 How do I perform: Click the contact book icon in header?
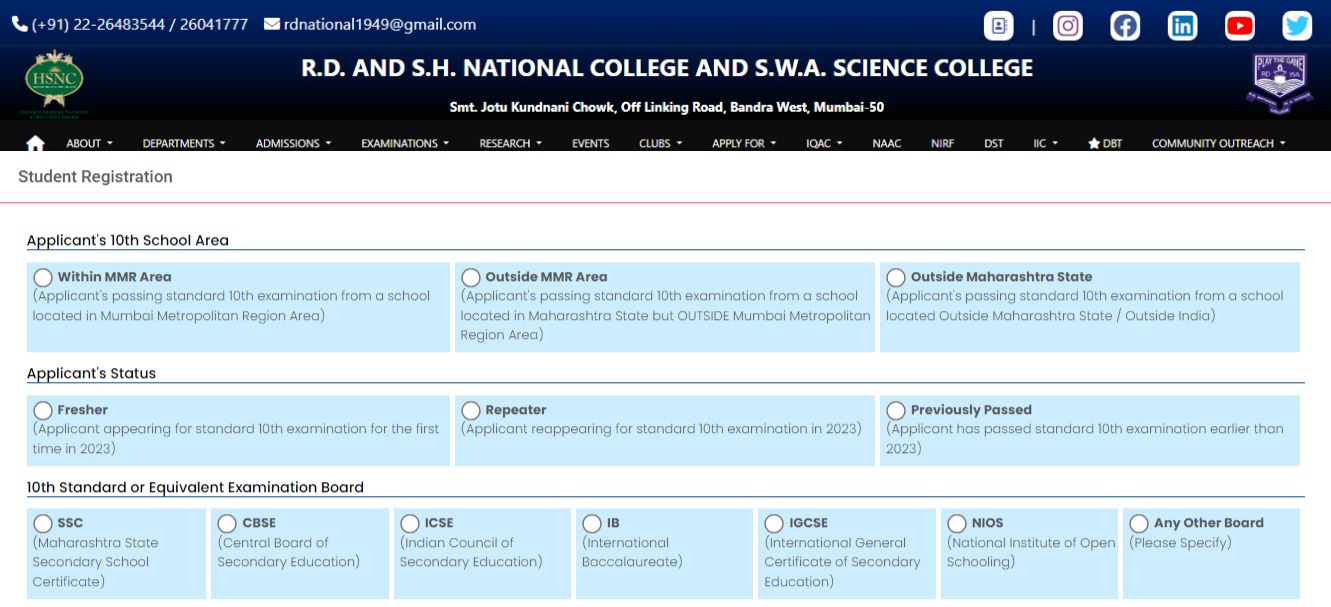(998, 26)
